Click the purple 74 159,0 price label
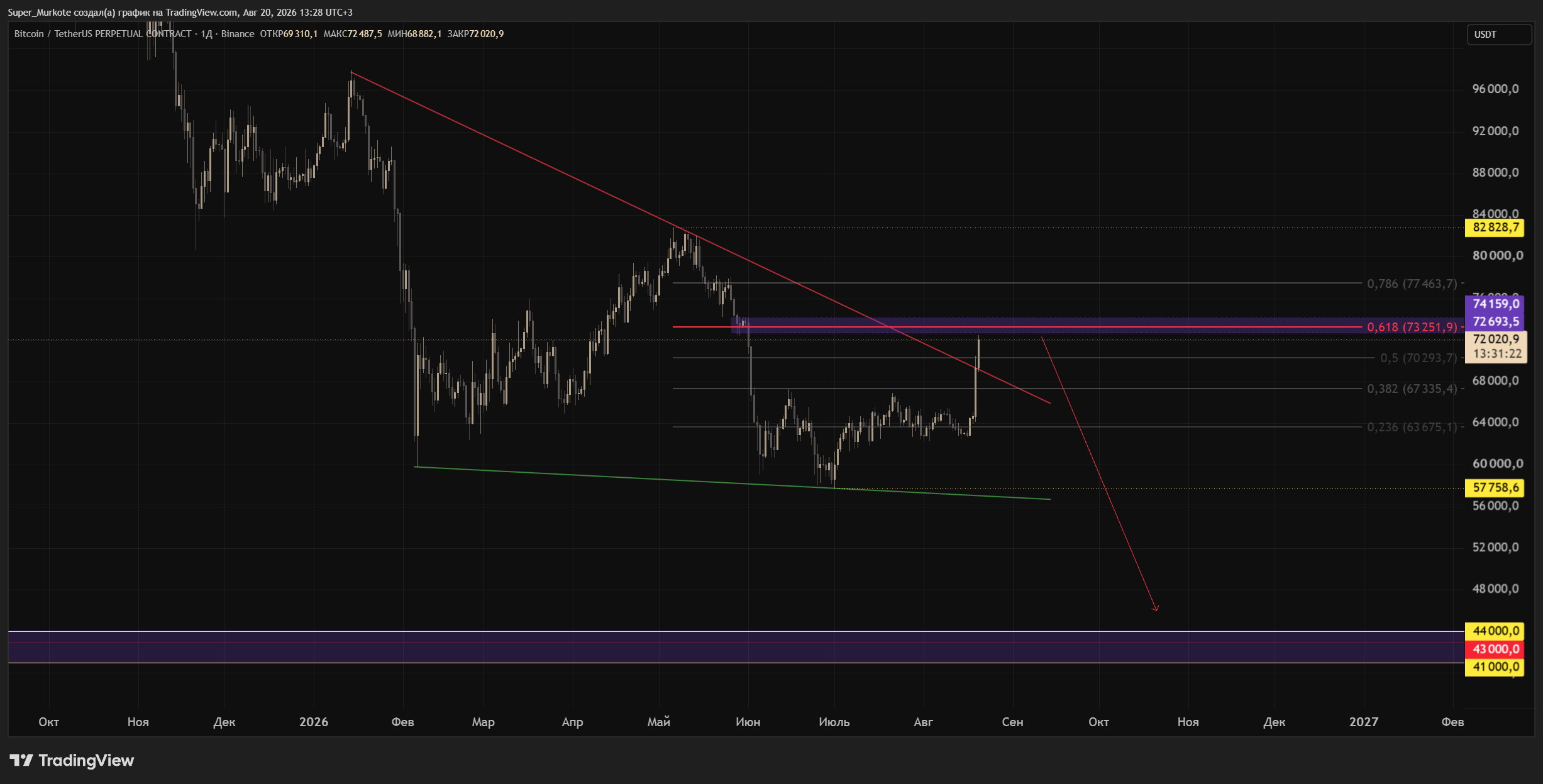 click(x=1495, y=304)
